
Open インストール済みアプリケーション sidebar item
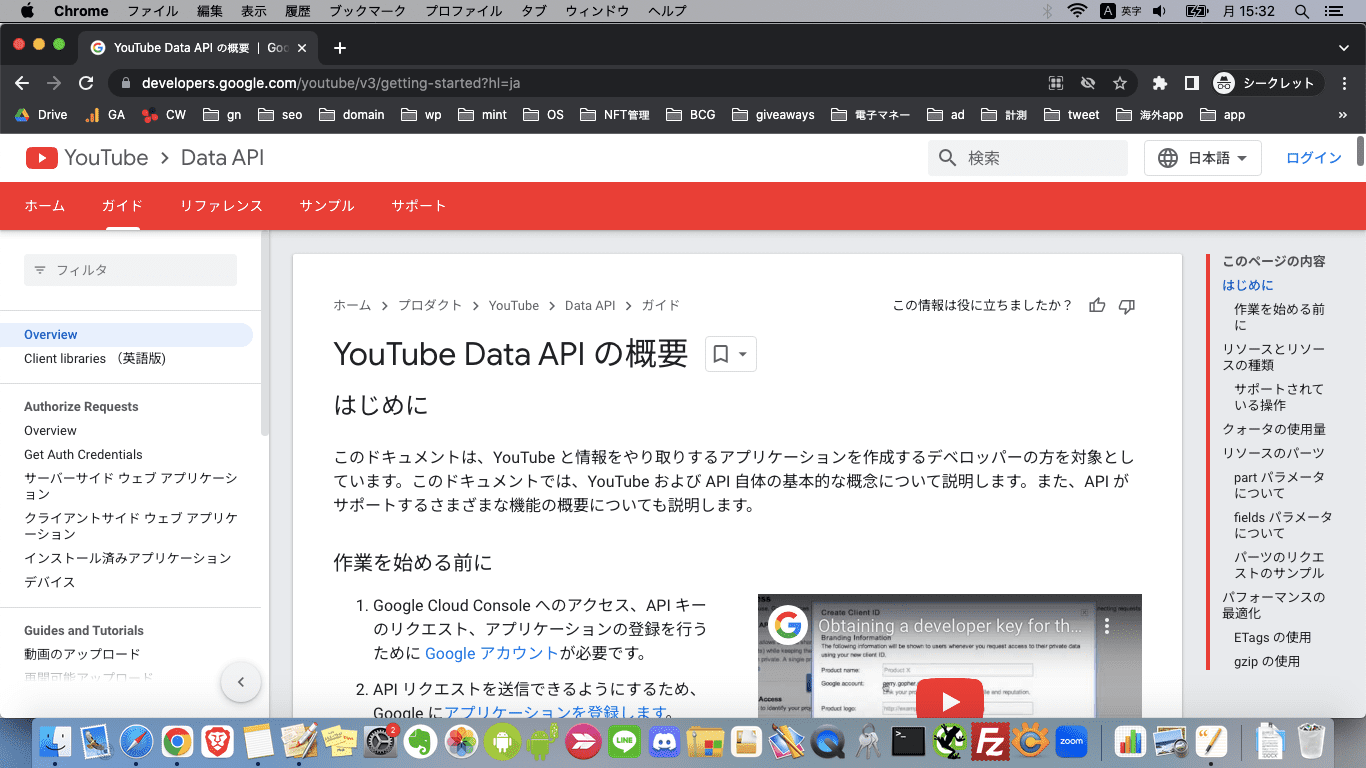(x=128, y=558)
